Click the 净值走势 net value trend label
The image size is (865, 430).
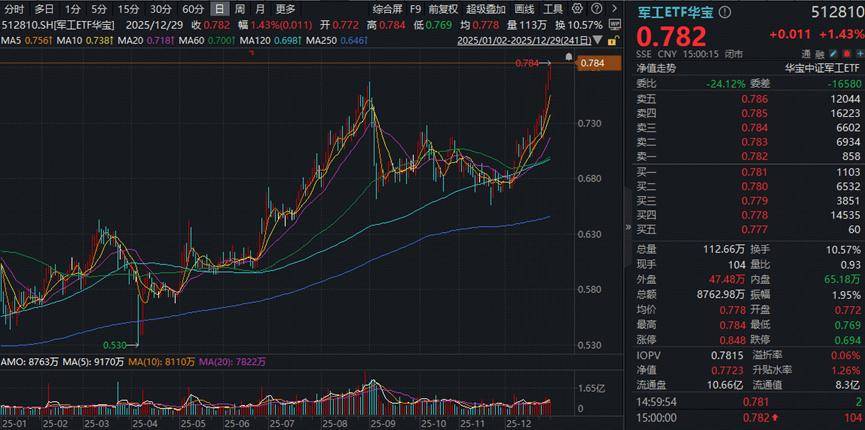click(660, 68)
